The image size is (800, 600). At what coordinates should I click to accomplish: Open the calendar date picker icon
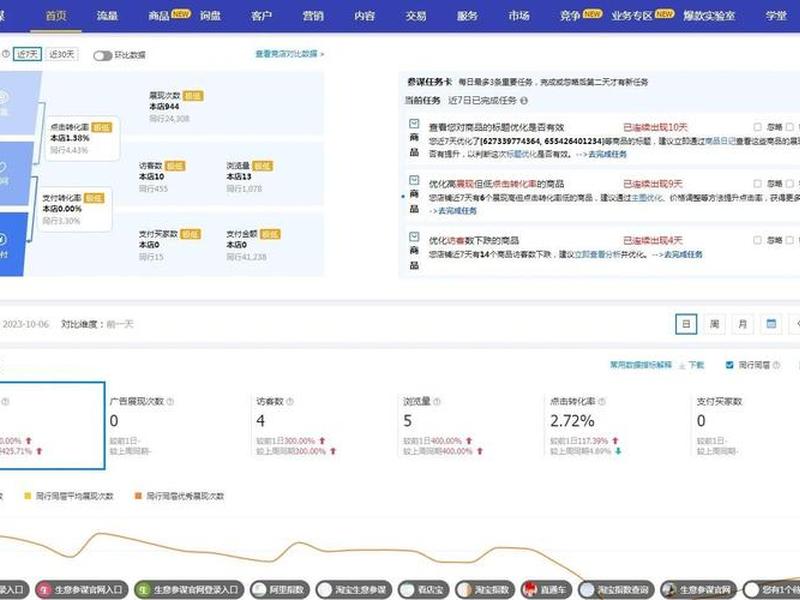tap(771, 324)
